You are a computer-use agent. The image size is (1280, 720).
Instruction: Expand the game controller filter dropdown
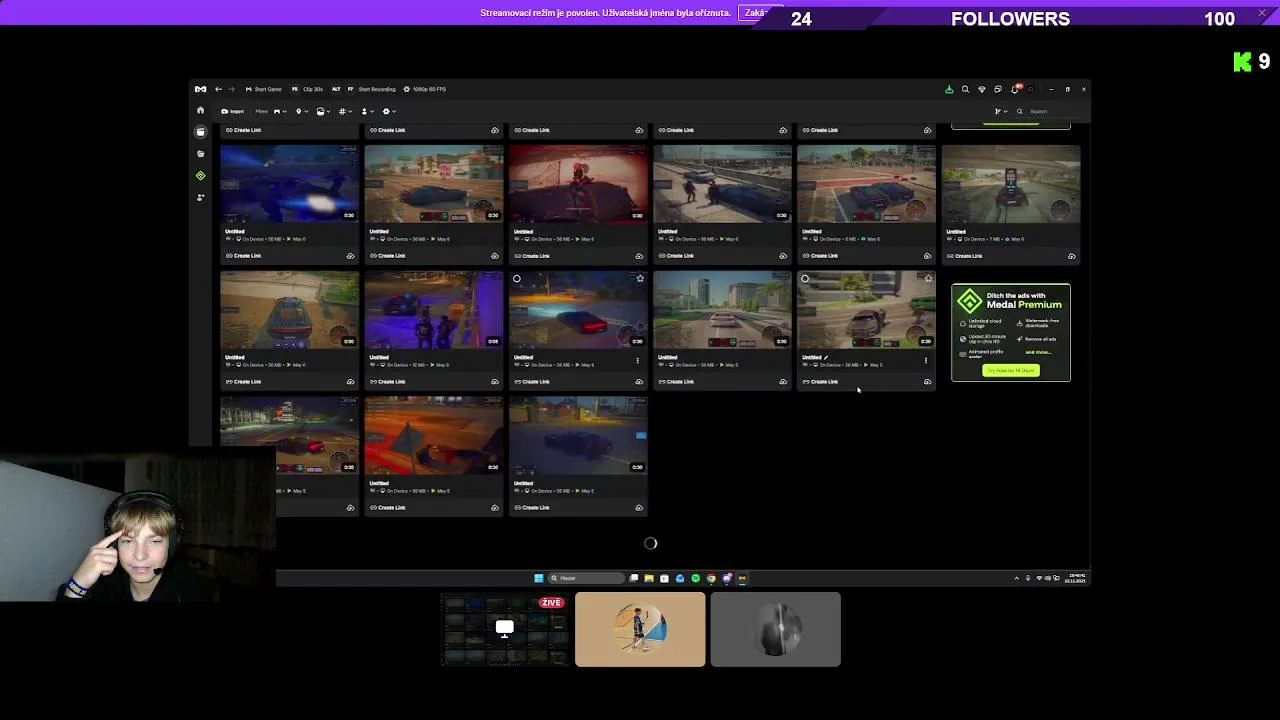pyautogui.click(x=280, y=111)
